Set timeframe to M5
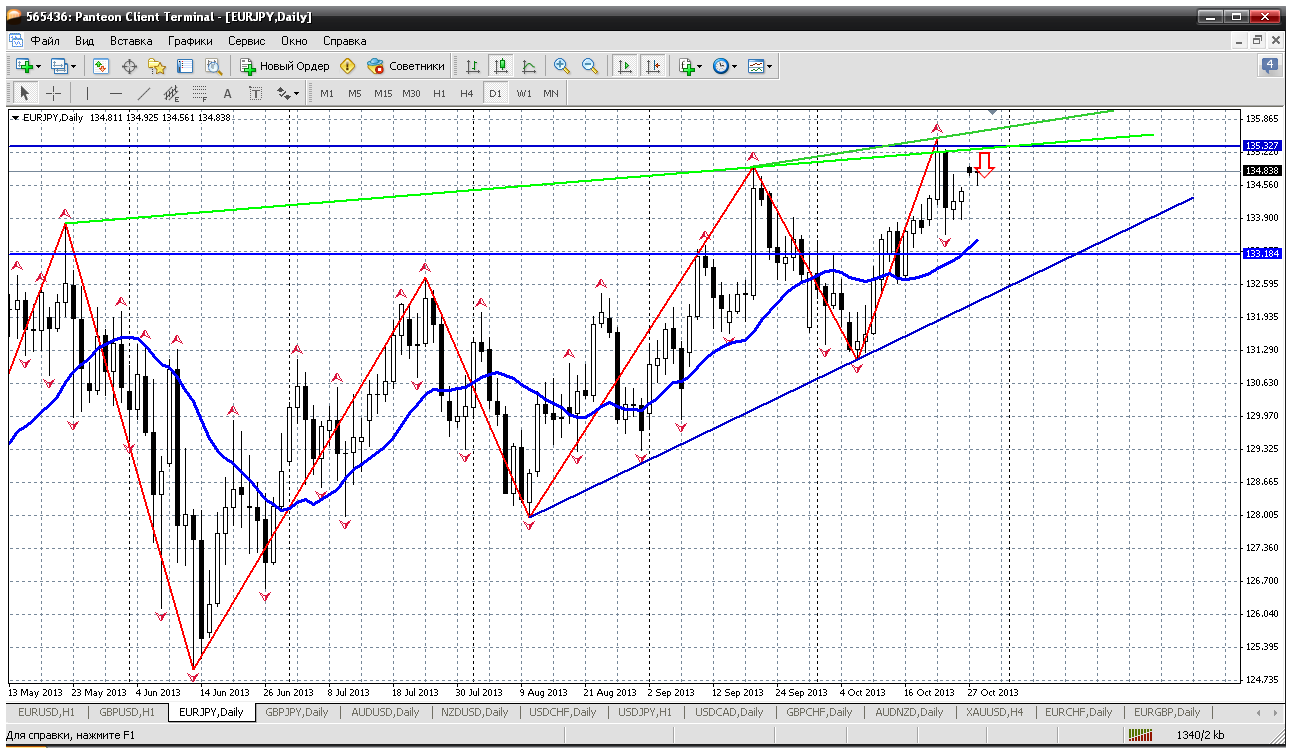Screen dimensions: 1289x748 [x=355, y=93]
